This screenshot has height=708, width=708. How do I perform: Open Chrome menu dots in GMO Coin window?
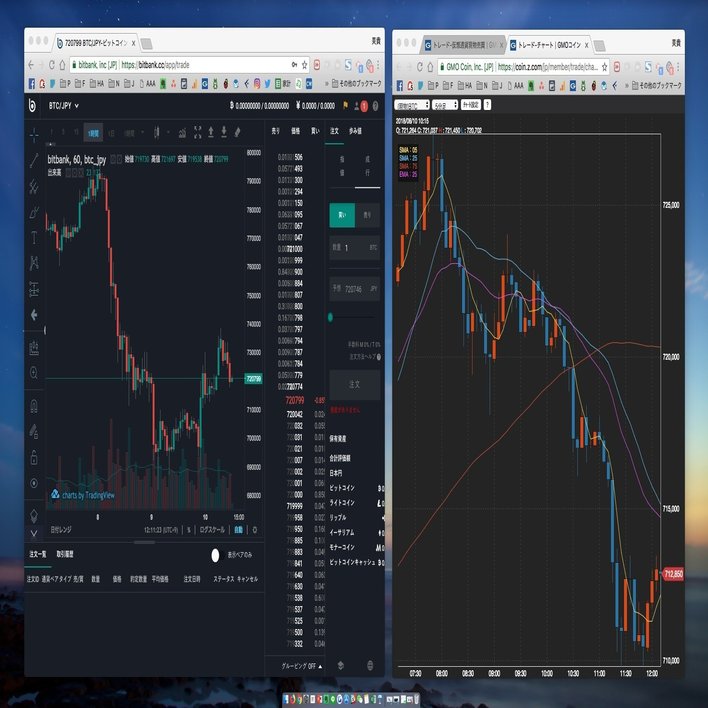(x=678, y=67)
